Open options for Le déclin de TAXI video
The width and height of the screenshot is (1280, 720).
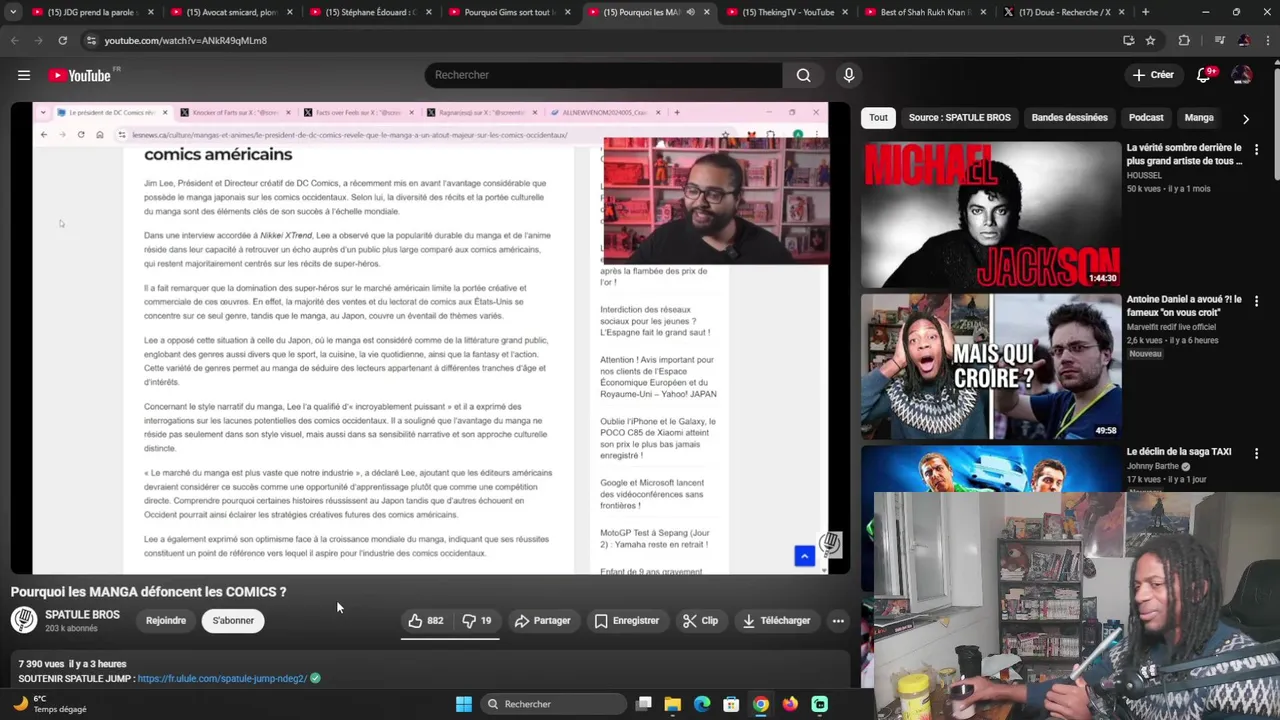click(x=1256, y=453)
